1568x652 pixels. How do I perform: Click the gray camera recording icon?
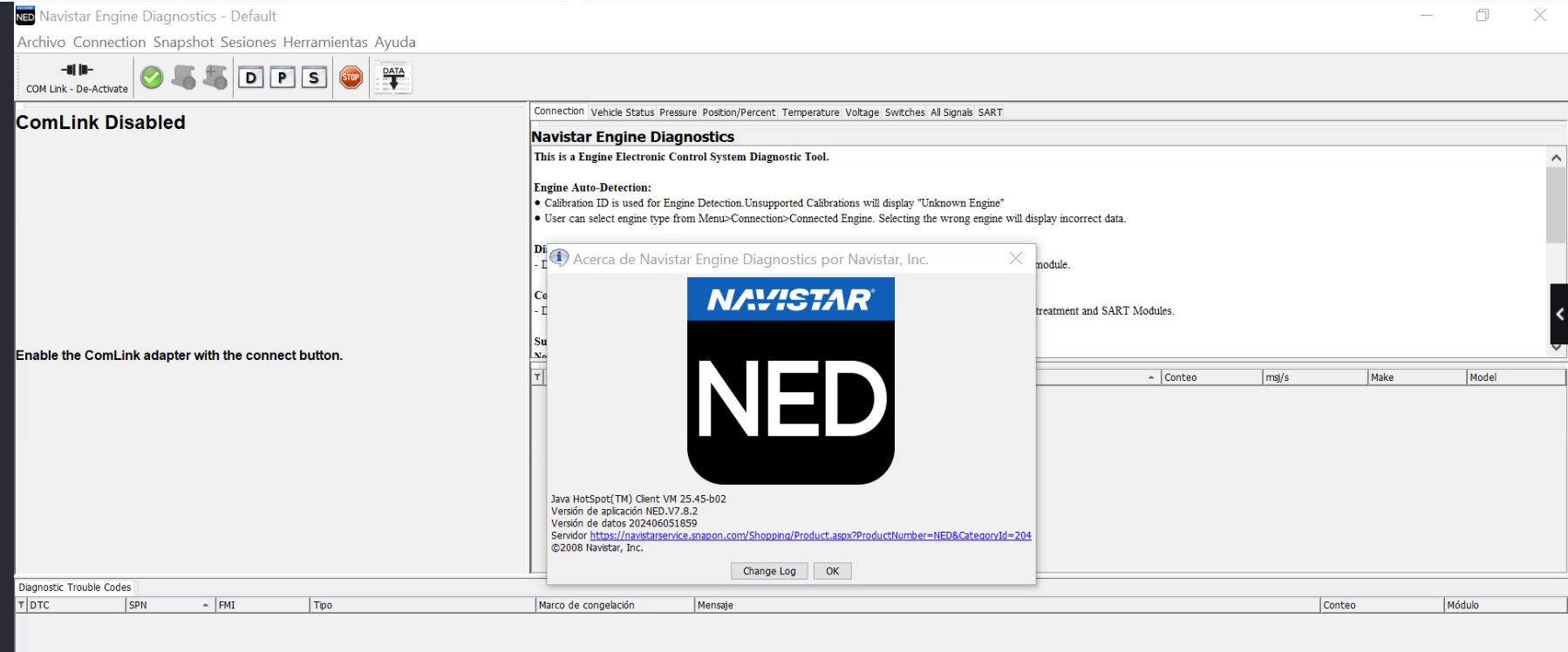click(x=183, y=78)
